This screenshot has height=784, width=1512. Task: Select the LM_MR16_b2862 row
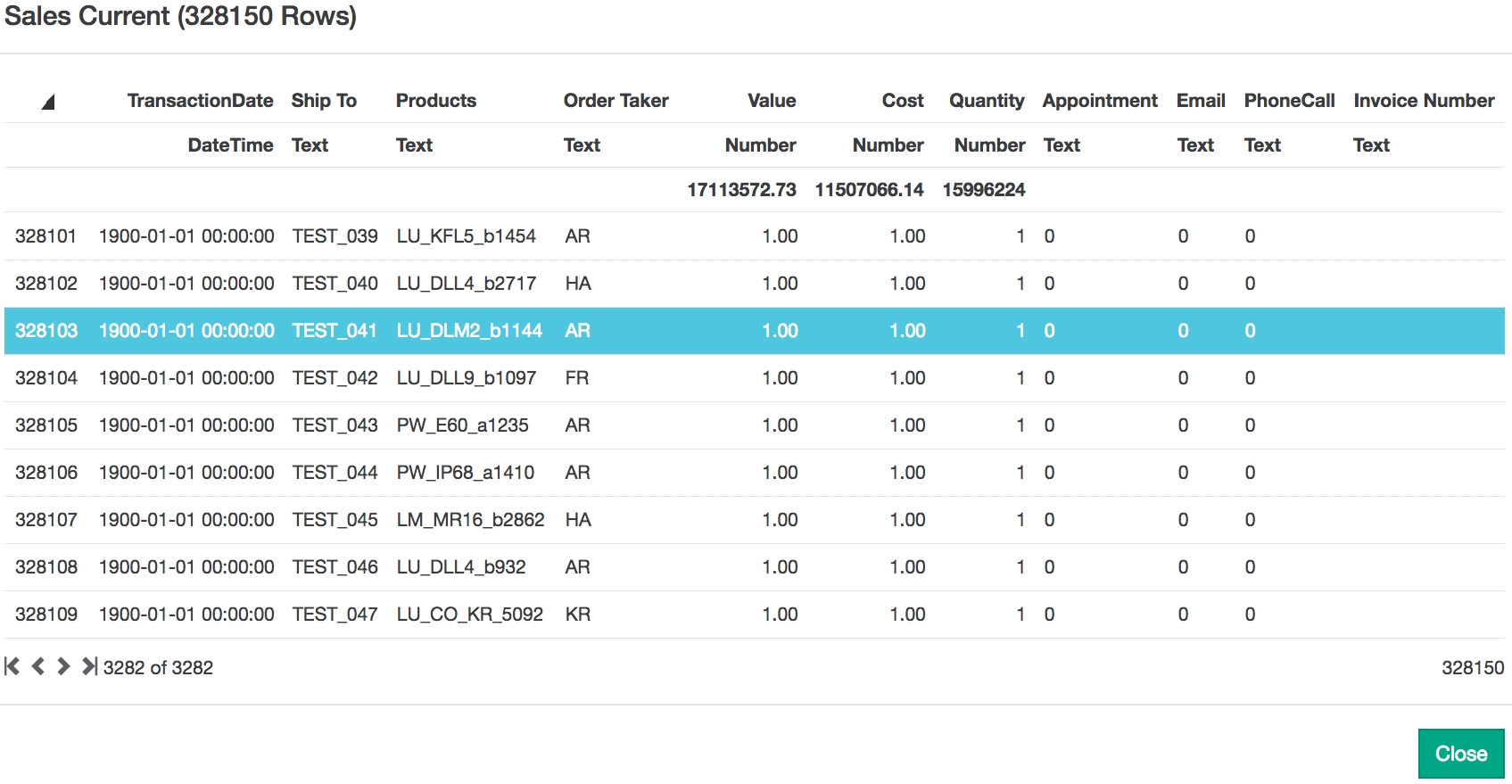[470, 520]
